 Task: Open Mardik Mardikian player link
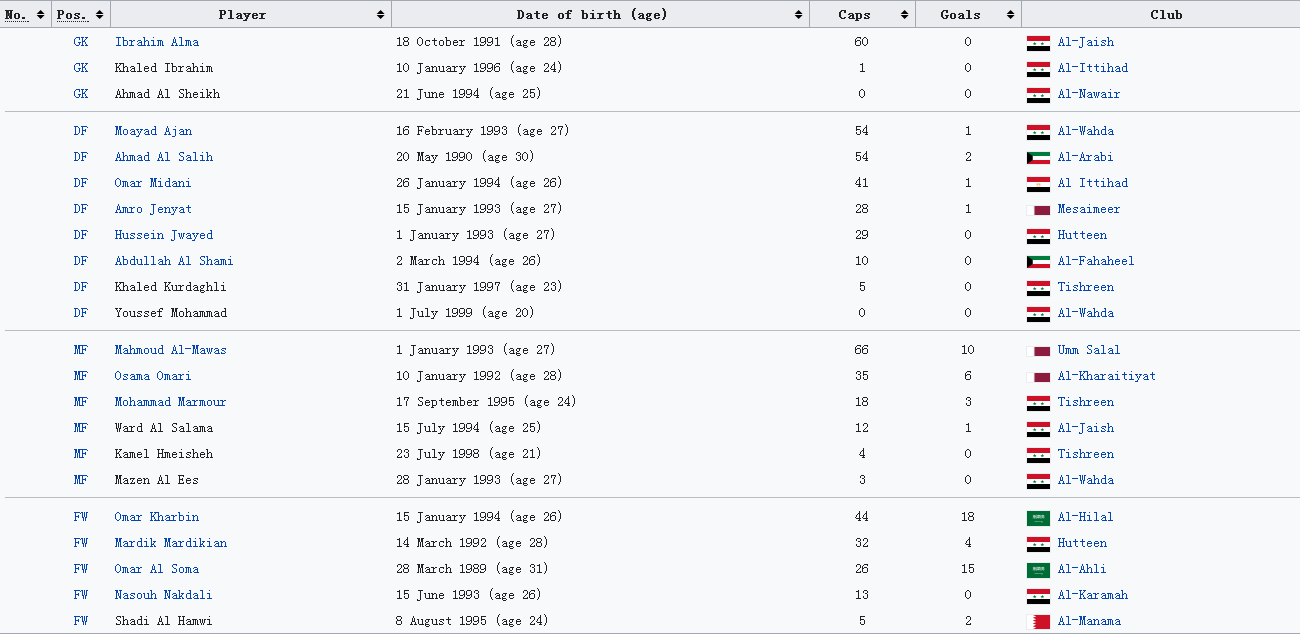pos(171,543)
